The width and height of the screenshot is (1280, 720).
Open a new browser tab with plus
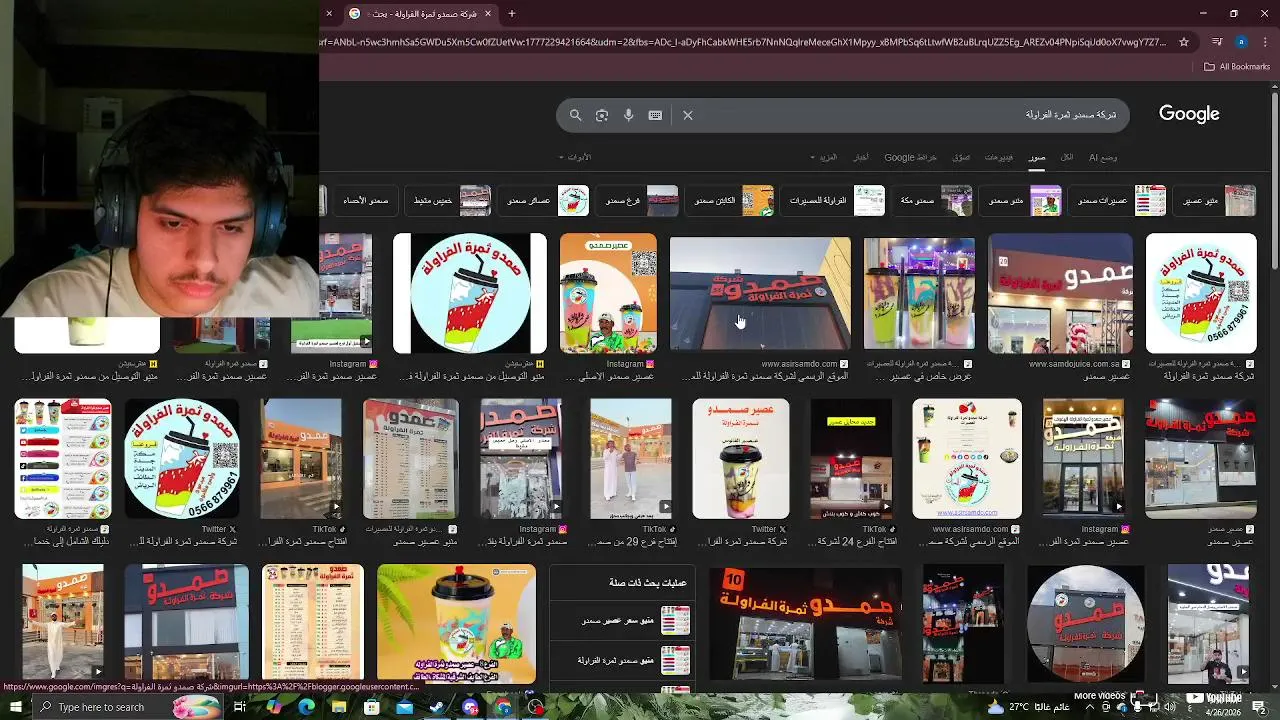tap(512, 14)
